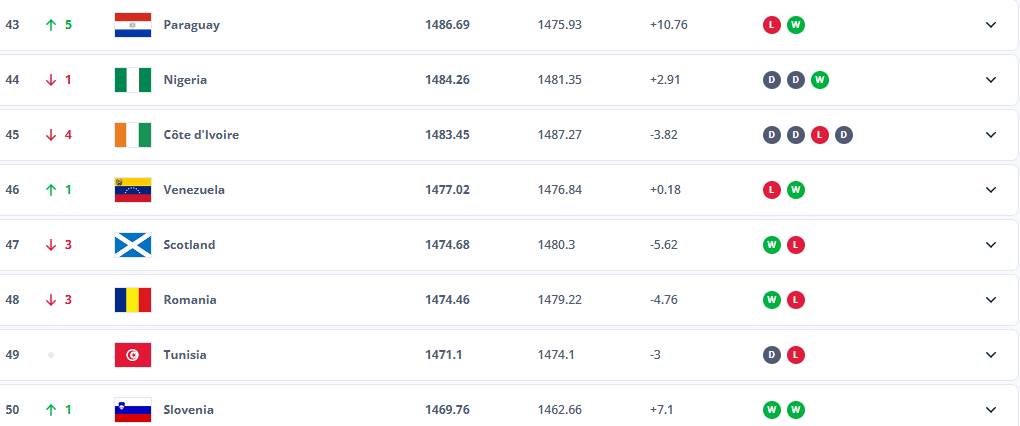
Task: Click Côte d'Ivoire's red L match badge
Action: tap(820, 135)
